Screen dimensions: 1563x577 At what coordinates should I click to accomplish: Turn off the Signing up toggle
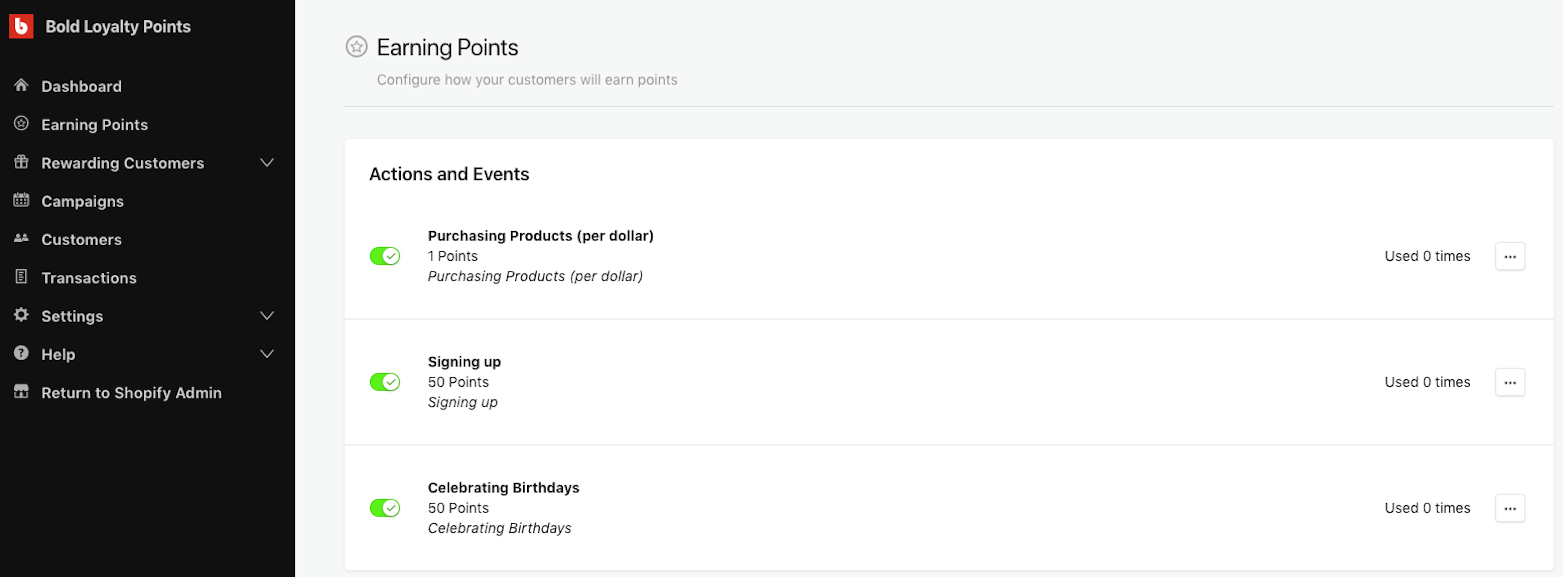point(385,382)
